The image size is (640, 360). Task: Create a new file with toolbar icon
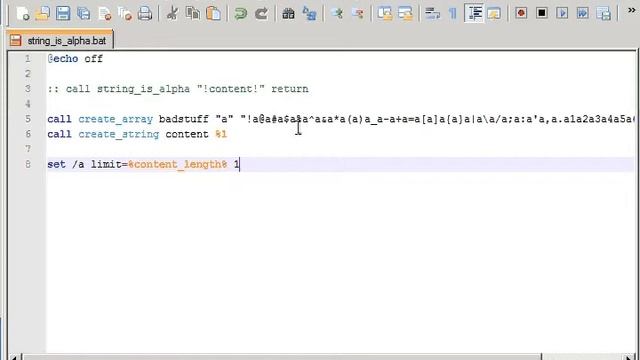click(x=23, y=13)
